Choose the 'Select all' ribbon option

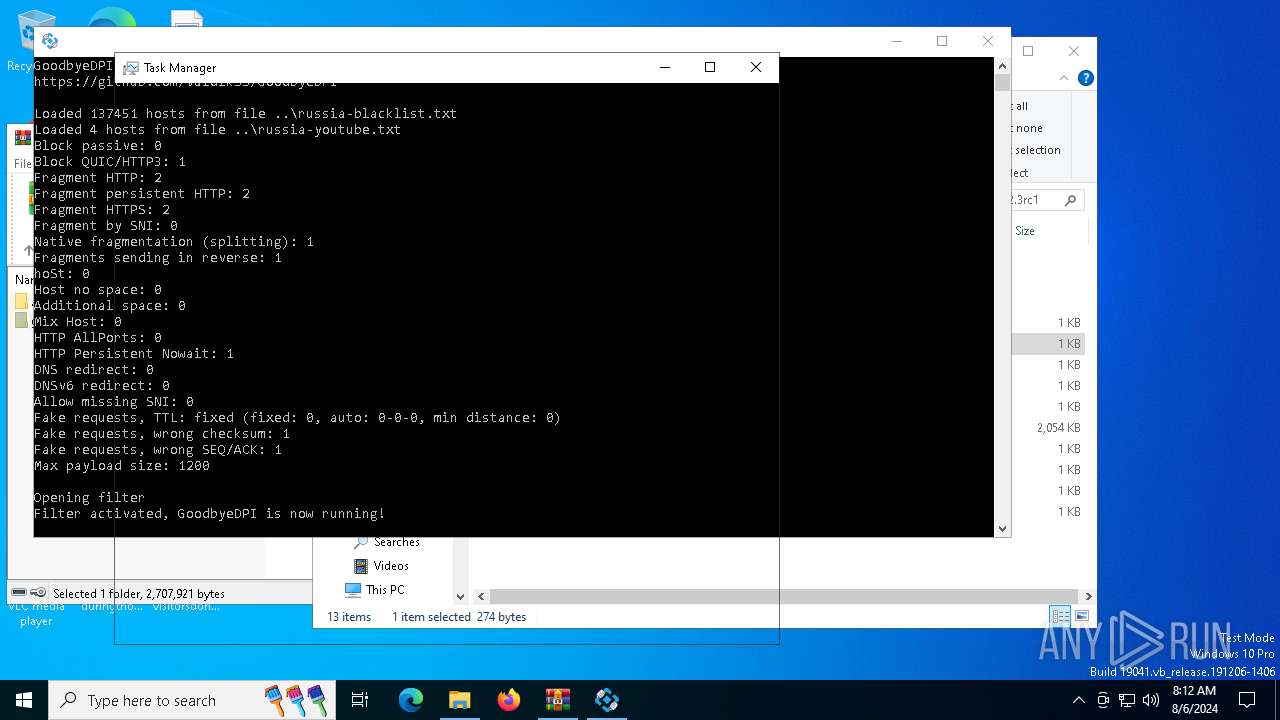coord(1020,106)
